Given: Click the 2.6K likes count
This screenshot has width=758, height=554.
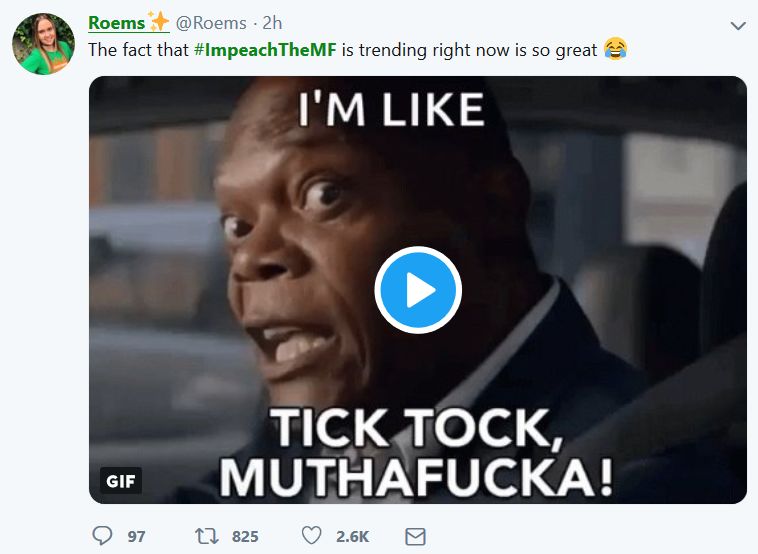Looking at the screenshot, I should point(352,537).
